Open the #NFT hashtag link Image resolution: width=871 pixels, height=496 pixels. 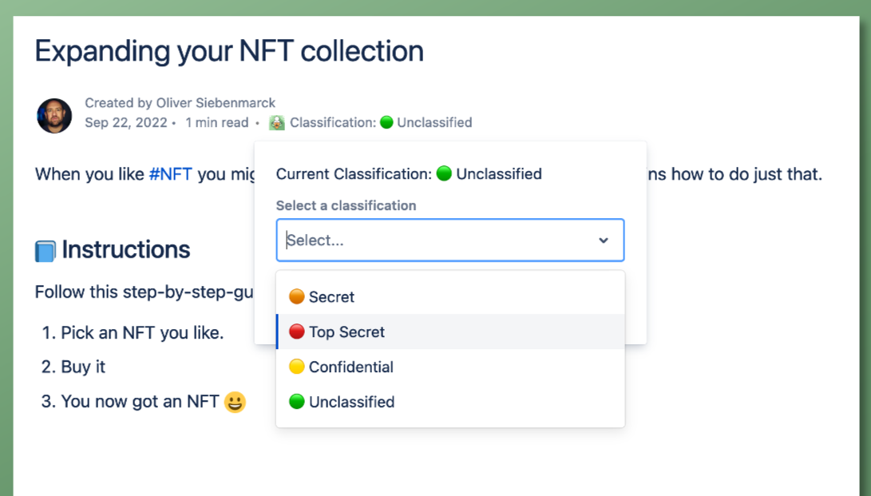pos(170,174)
